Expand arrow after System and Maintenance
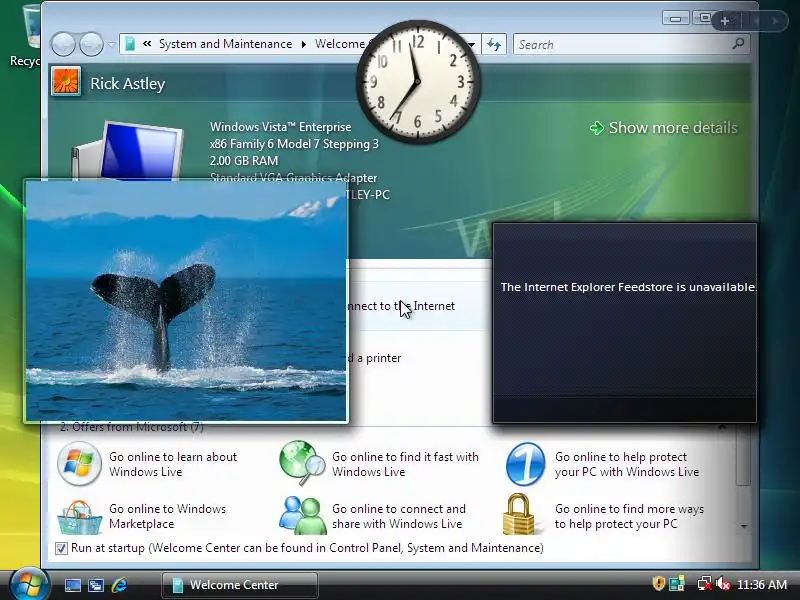Image resolution: width=800 pixels, height=600 pixels. [304, 44]
